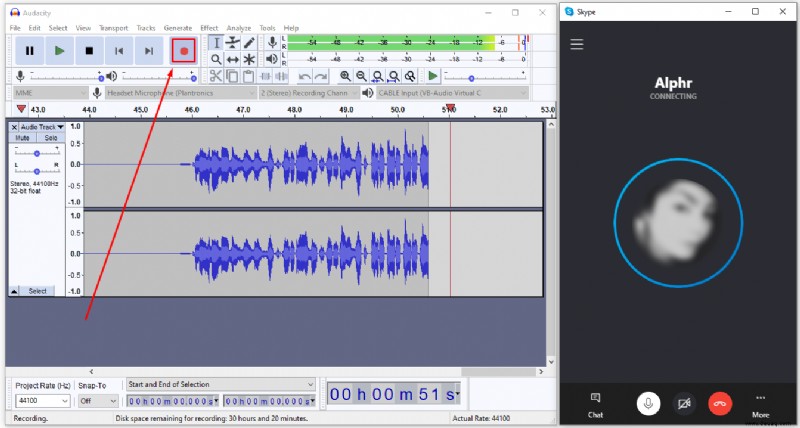Click the Copy icon

232,77
